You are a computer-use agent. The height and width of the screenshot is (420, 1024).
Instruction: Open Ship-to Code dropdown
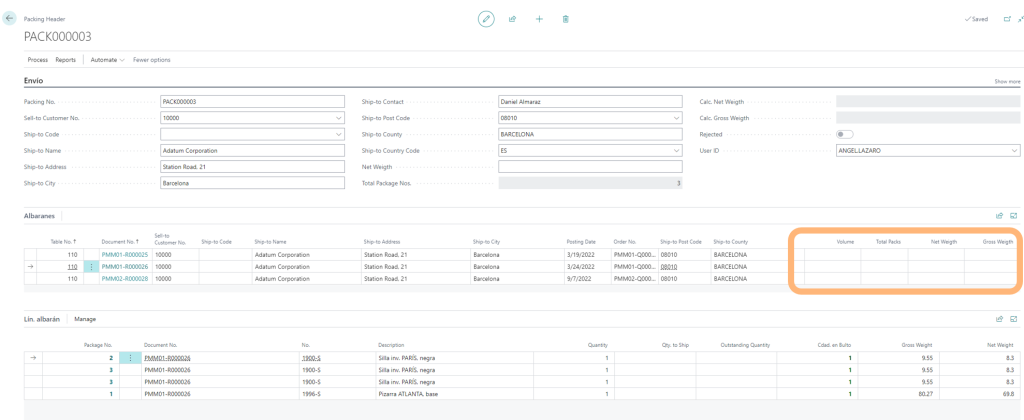[338, 135]
